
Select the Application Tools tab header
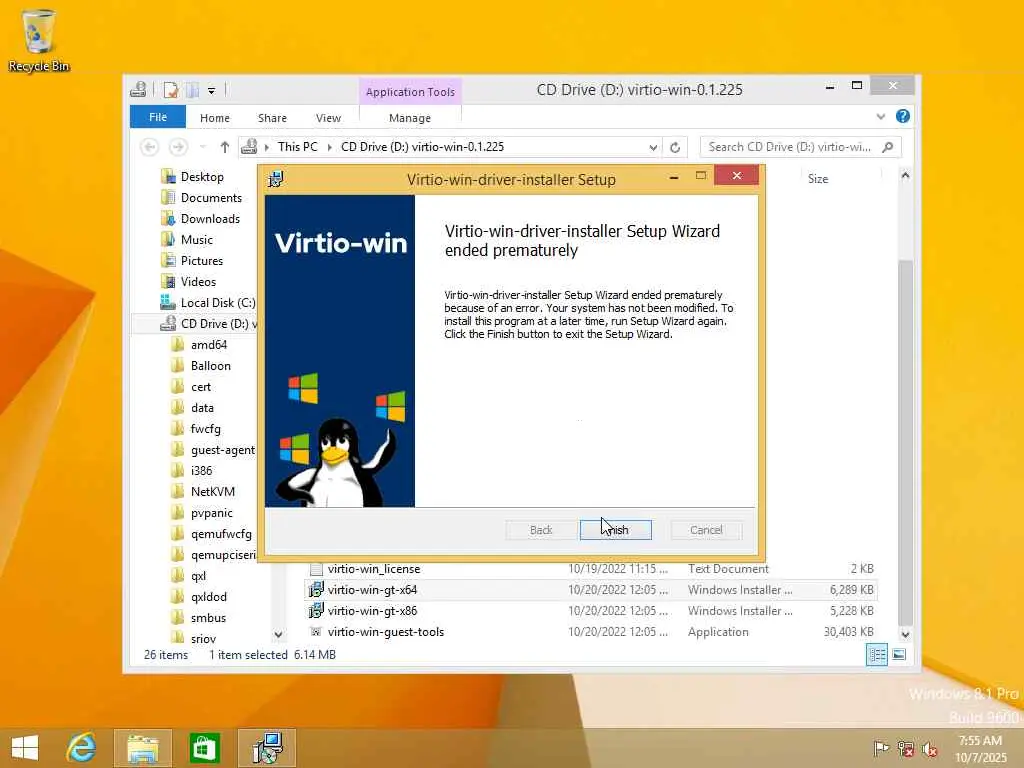click(410, 92)
